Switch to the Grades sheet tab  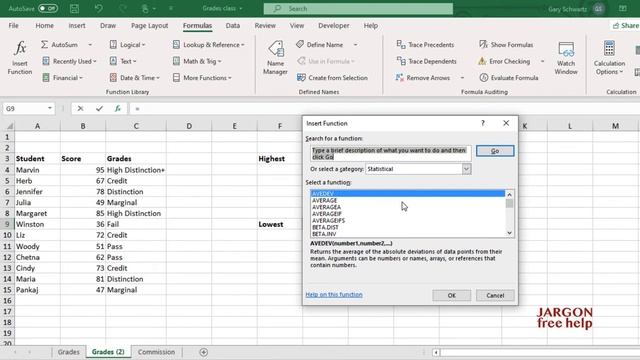[x=69, y=352]
